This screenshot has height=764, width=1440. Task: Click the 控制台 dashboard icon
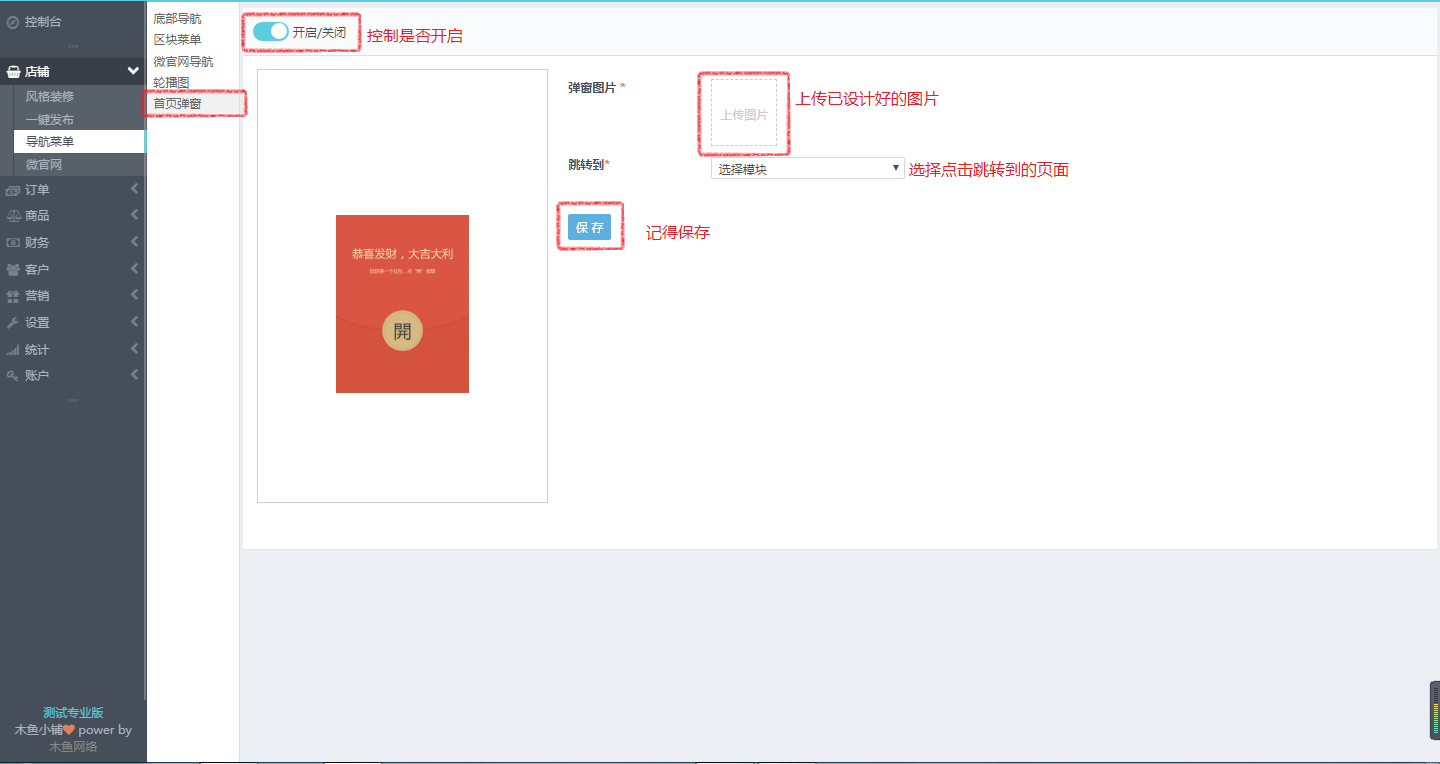(x=13, y=21)
